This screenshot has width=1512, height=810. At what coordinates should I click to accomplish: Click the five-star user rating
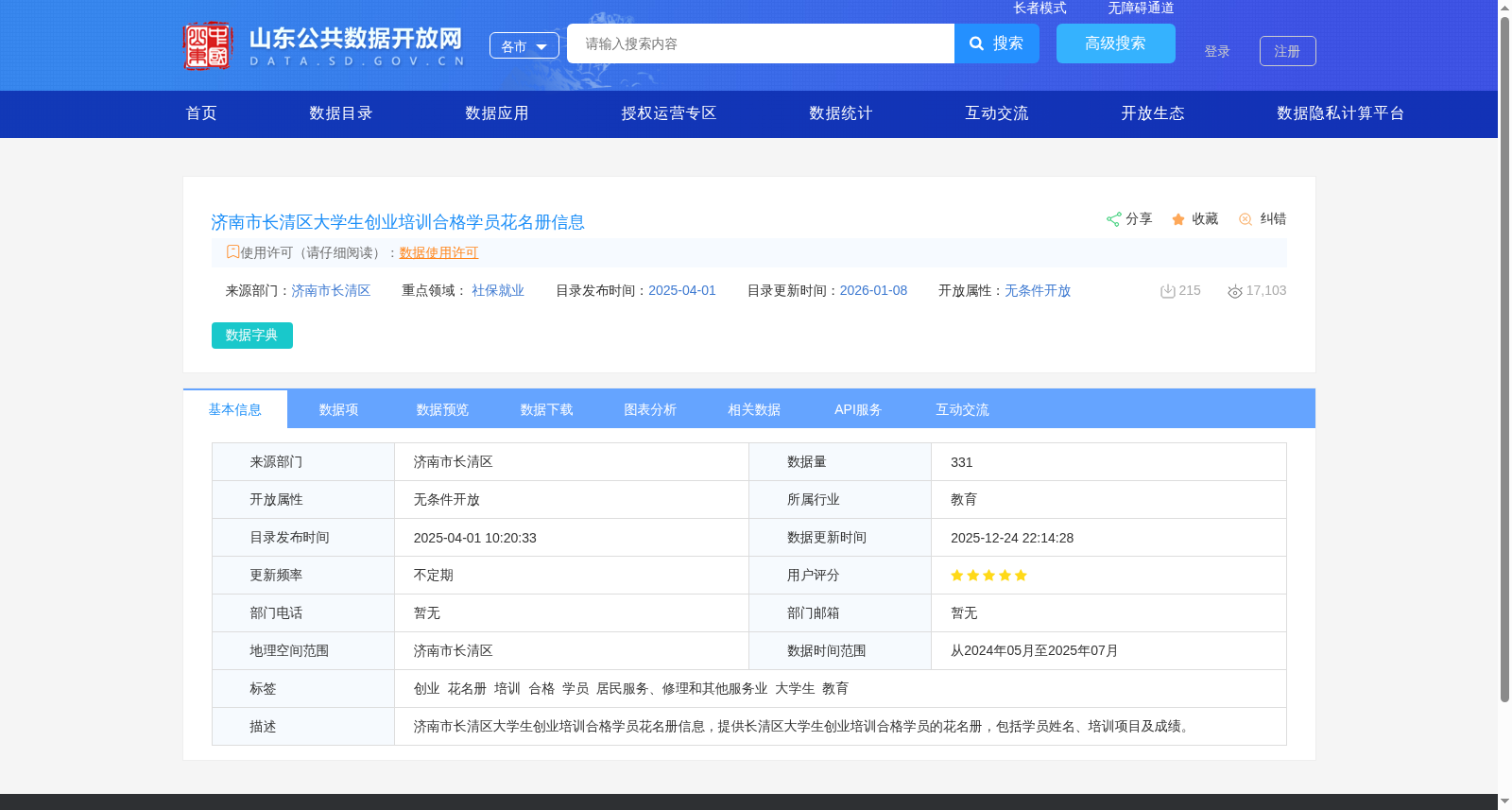tap(988, 576)
